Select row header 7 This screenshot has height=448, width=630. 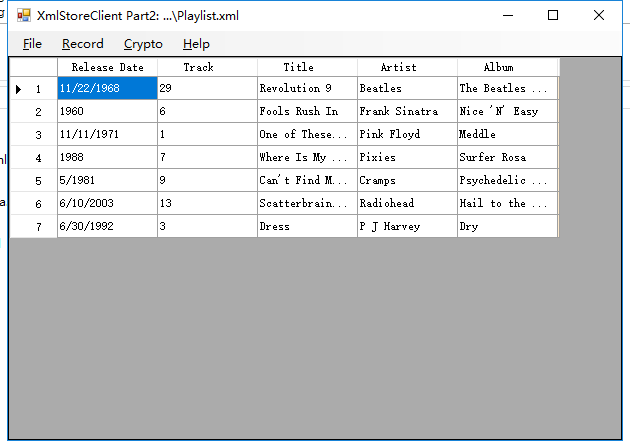[x=33, y=226]
